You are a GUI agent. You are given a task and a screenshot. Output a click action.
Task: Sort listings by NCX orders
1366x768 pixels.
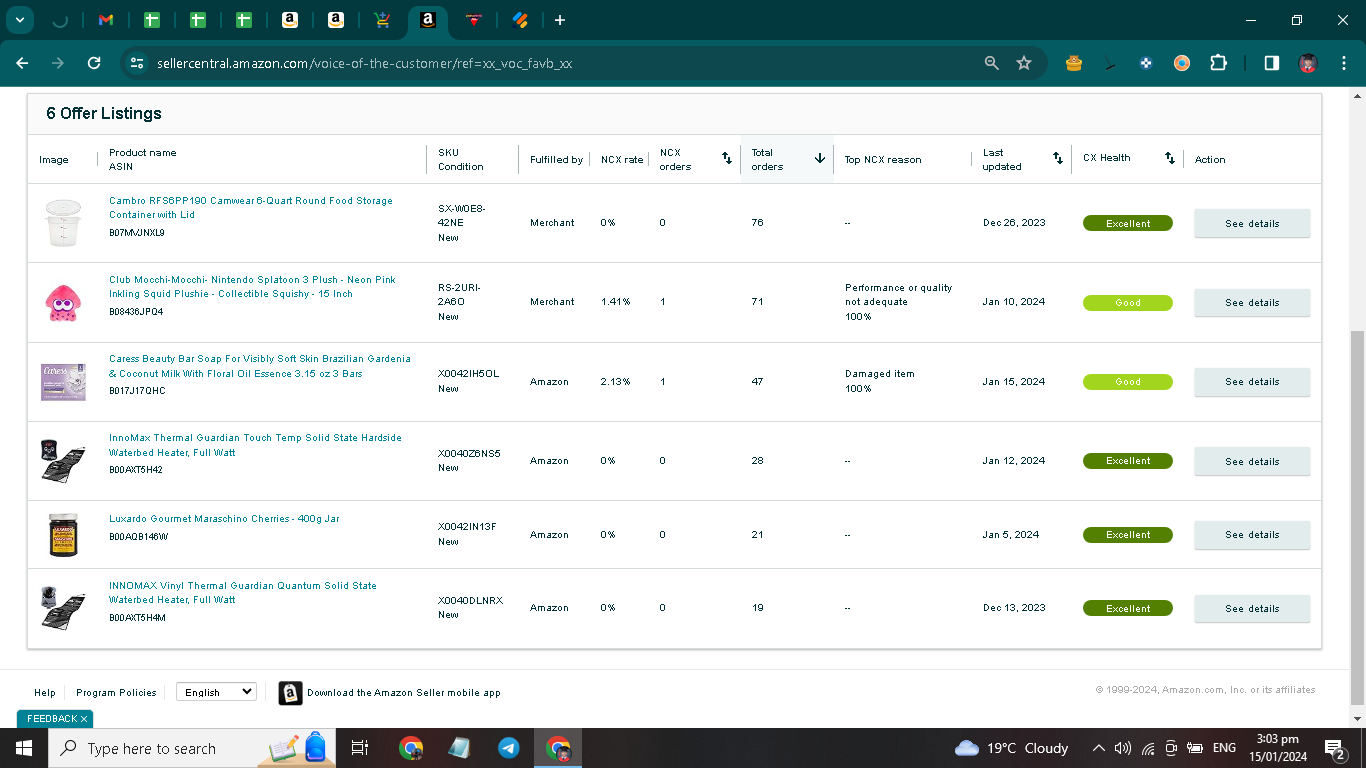click(727, 158)
